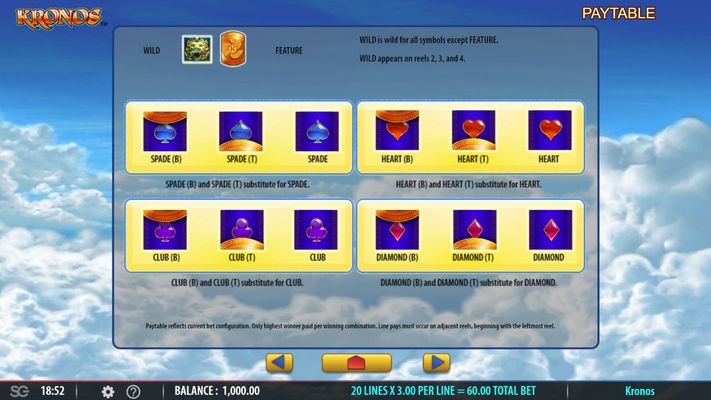Click the HEART (T) symbol
Image resolution: width=711 pixels, height=400 pixels.
click(x=473, y=130)
